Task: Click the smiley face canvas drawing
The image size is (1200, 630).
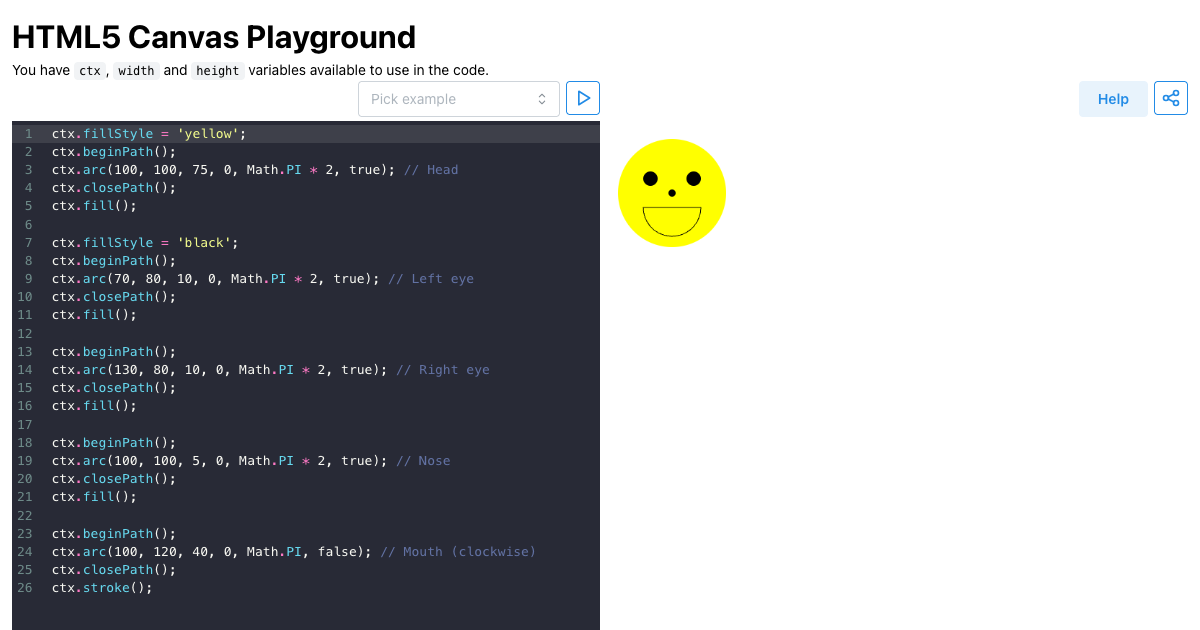Action: click(672, 193)
